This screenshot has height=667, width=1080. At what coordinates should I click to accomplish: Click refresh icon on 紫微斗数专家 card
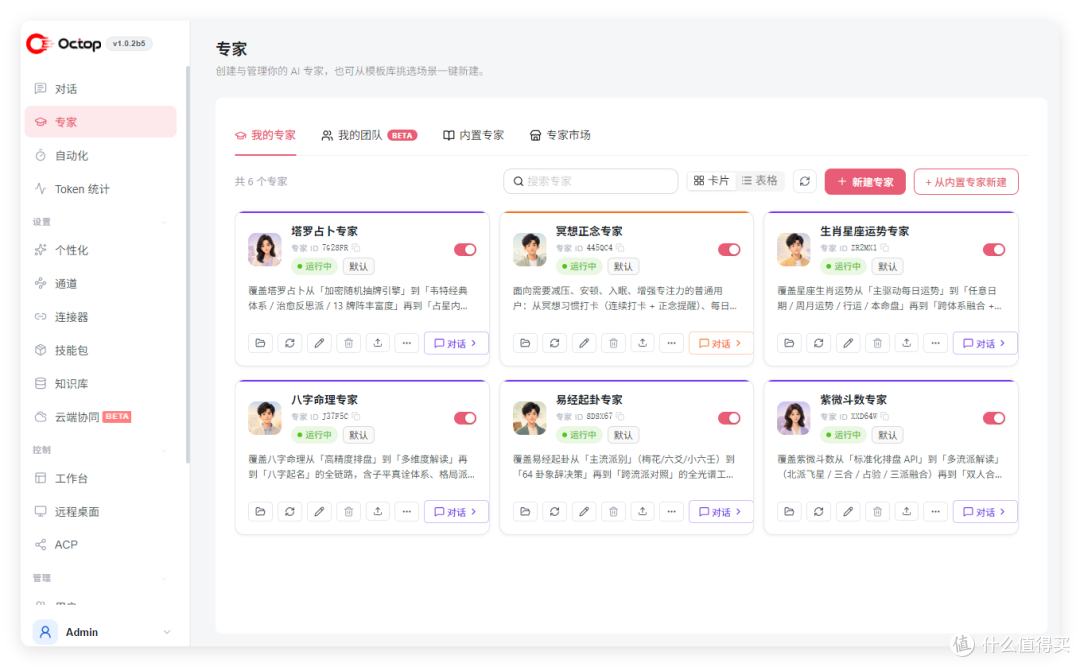[x=818, y=511]
